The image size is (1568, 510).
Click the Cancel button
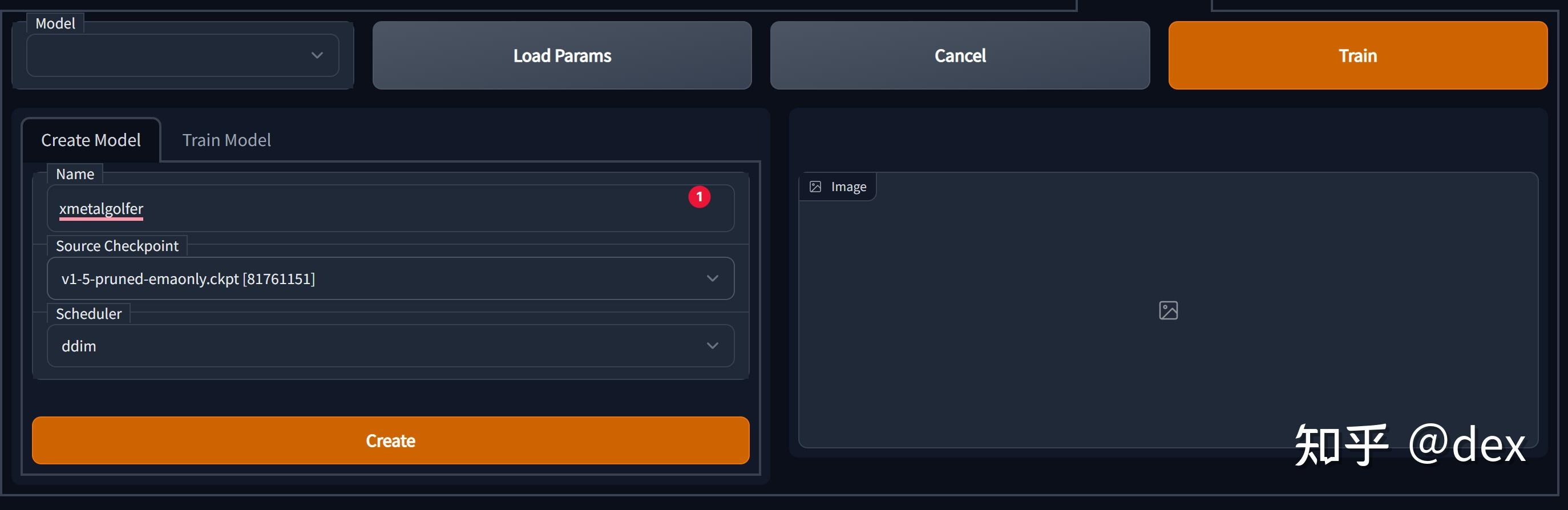(959, 55)
